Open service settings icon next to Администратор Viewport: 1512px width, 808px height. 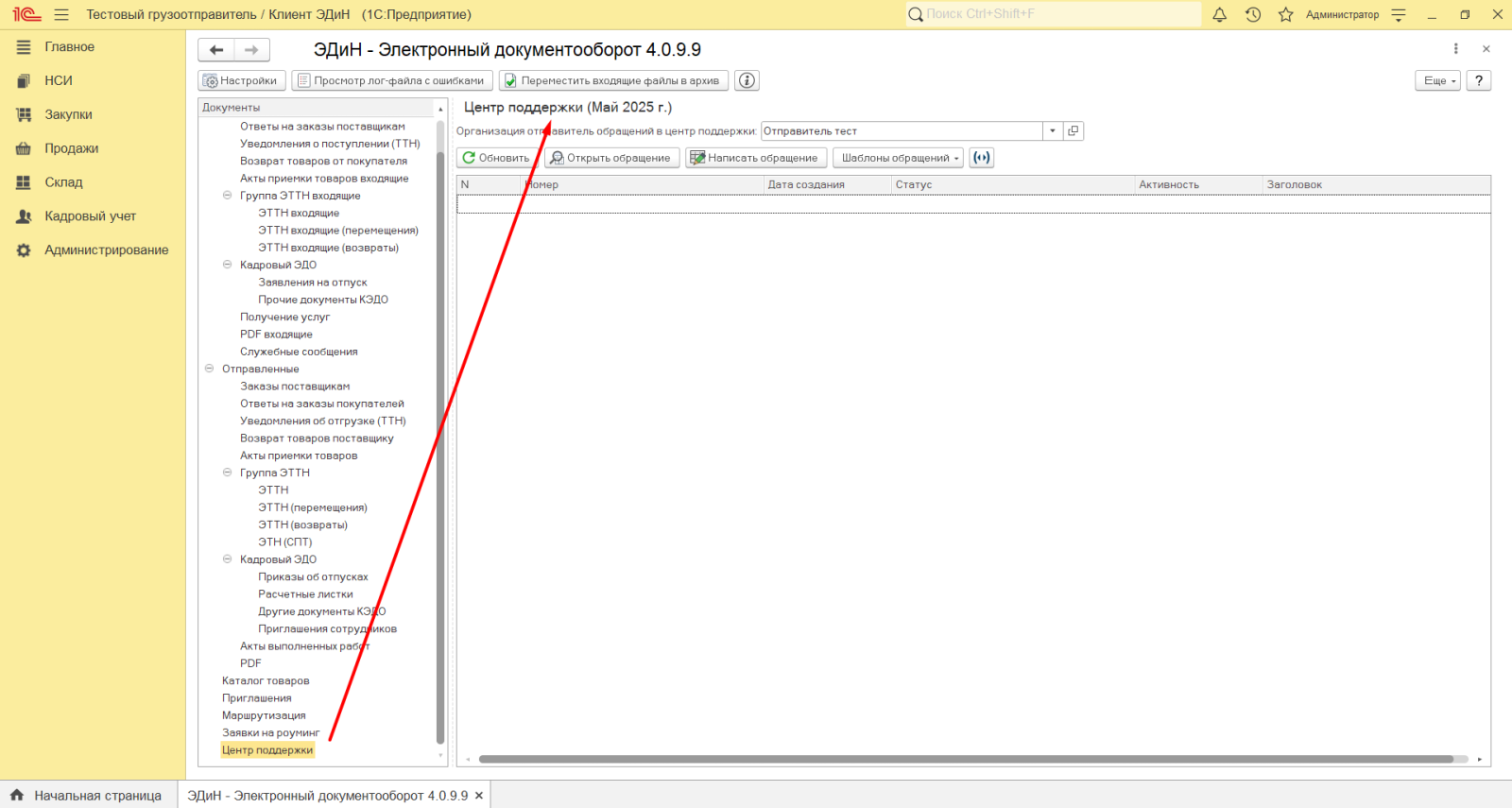(x=1400, y=14)
